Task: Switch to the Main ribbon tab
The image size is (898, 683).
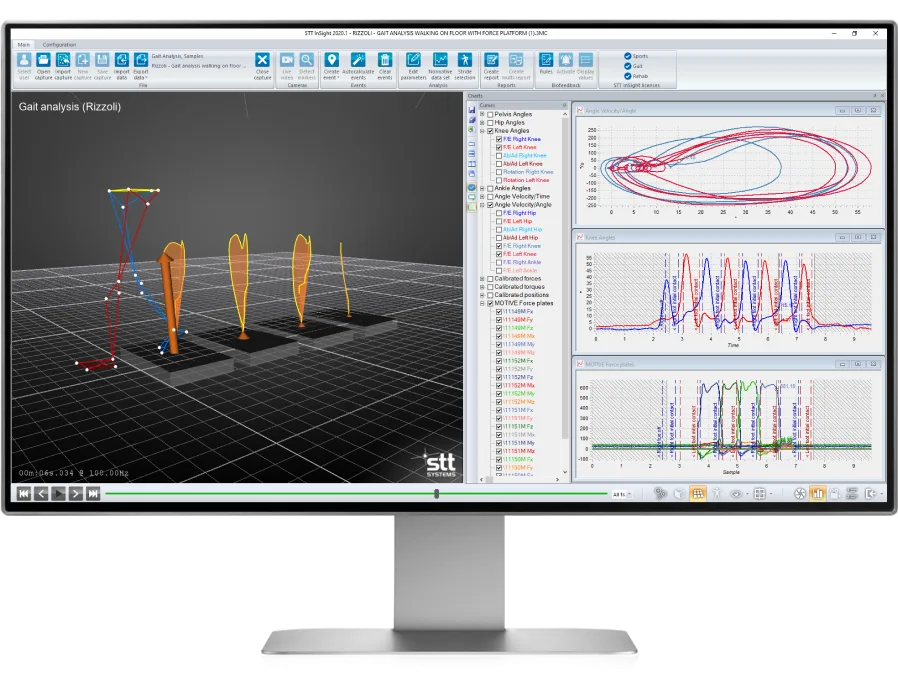Action: click(x=23, y=44)
